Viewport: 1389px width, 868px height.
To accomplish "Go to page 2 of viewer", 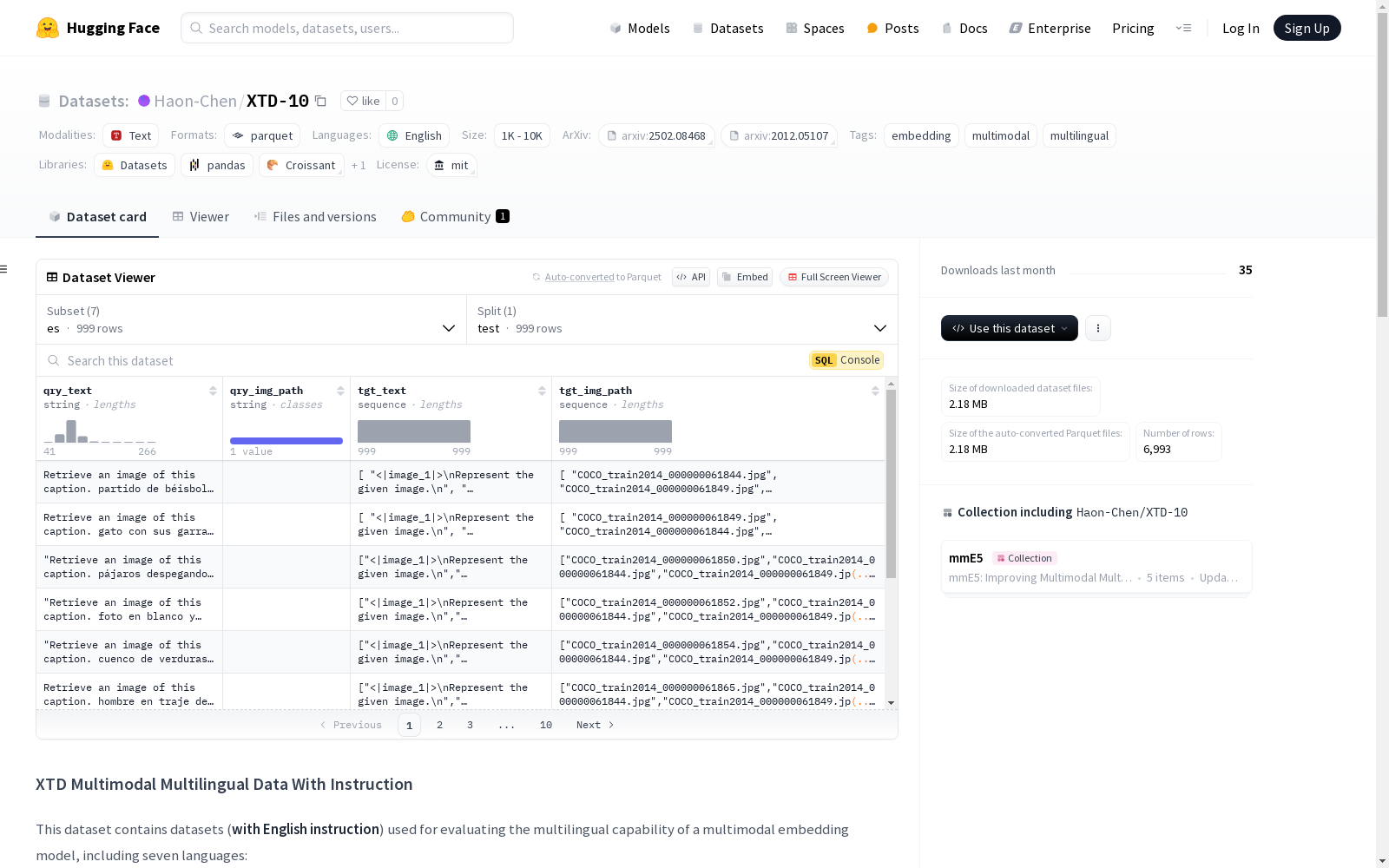I will tap(439, 725).
